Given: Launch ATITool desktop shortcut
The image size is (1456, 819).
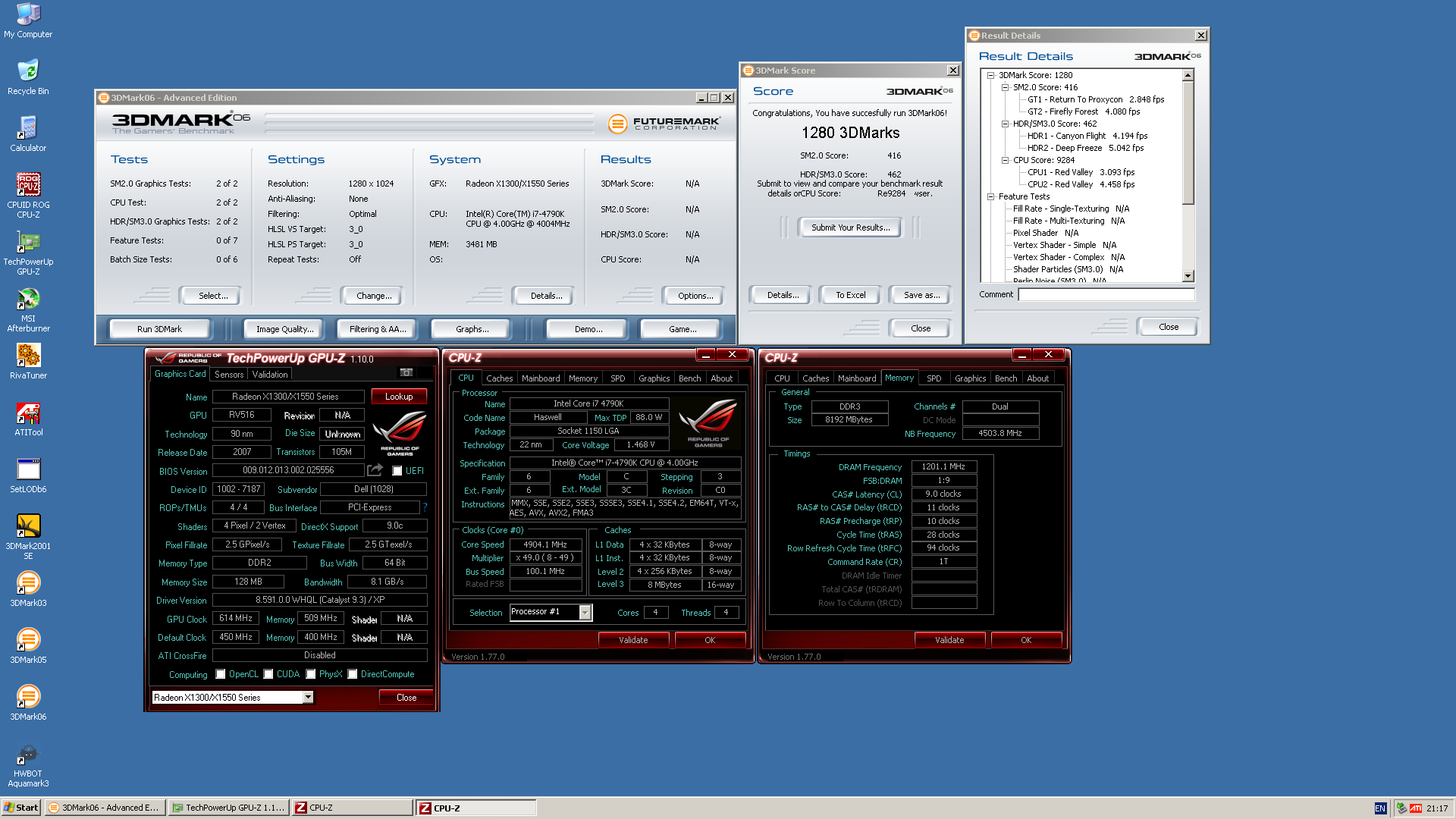Looking at the screenshot, I should click(x=28, y=419).
